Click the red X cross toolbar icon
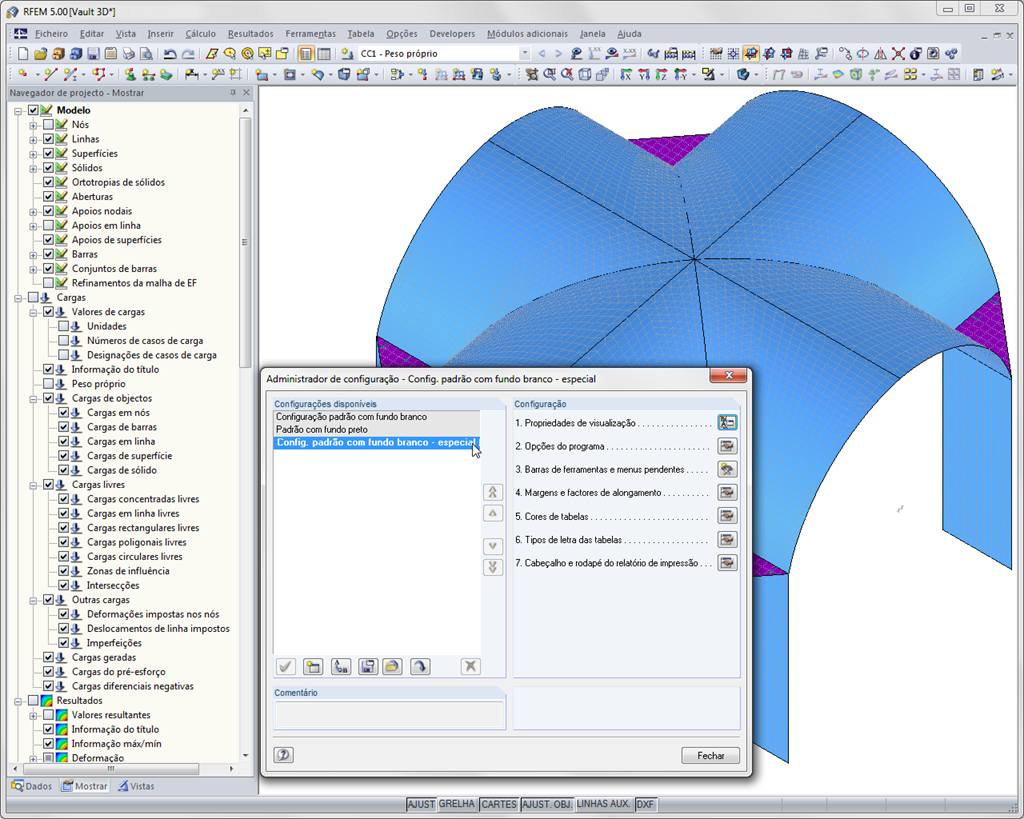Image resolution: width=1024 pixels, height=819 pixels. tap(898, 54)
